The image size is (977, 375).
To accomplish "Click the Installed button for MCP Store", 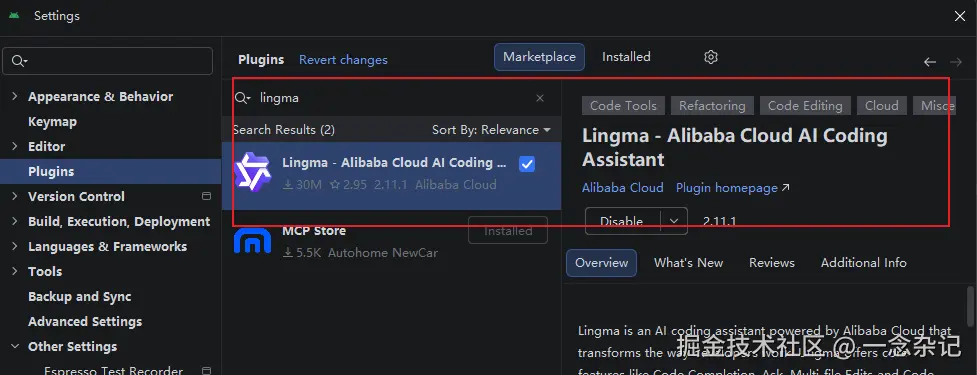I will pos(508,230).
